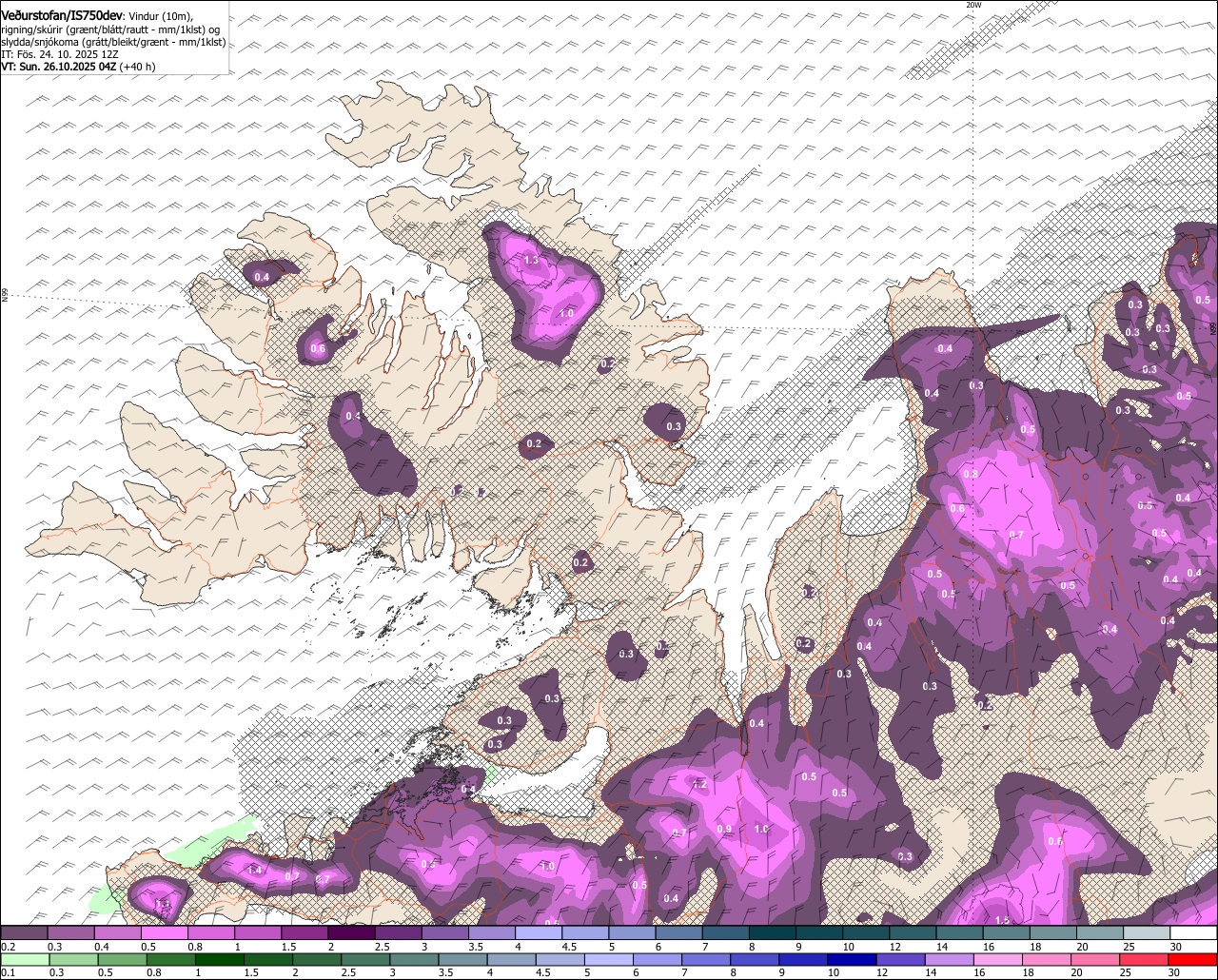Click the valid time 'VT: Sun. 26.10.2025 04Z'
The width and height of the screenshot is (1218, 980).
point(59,67)
